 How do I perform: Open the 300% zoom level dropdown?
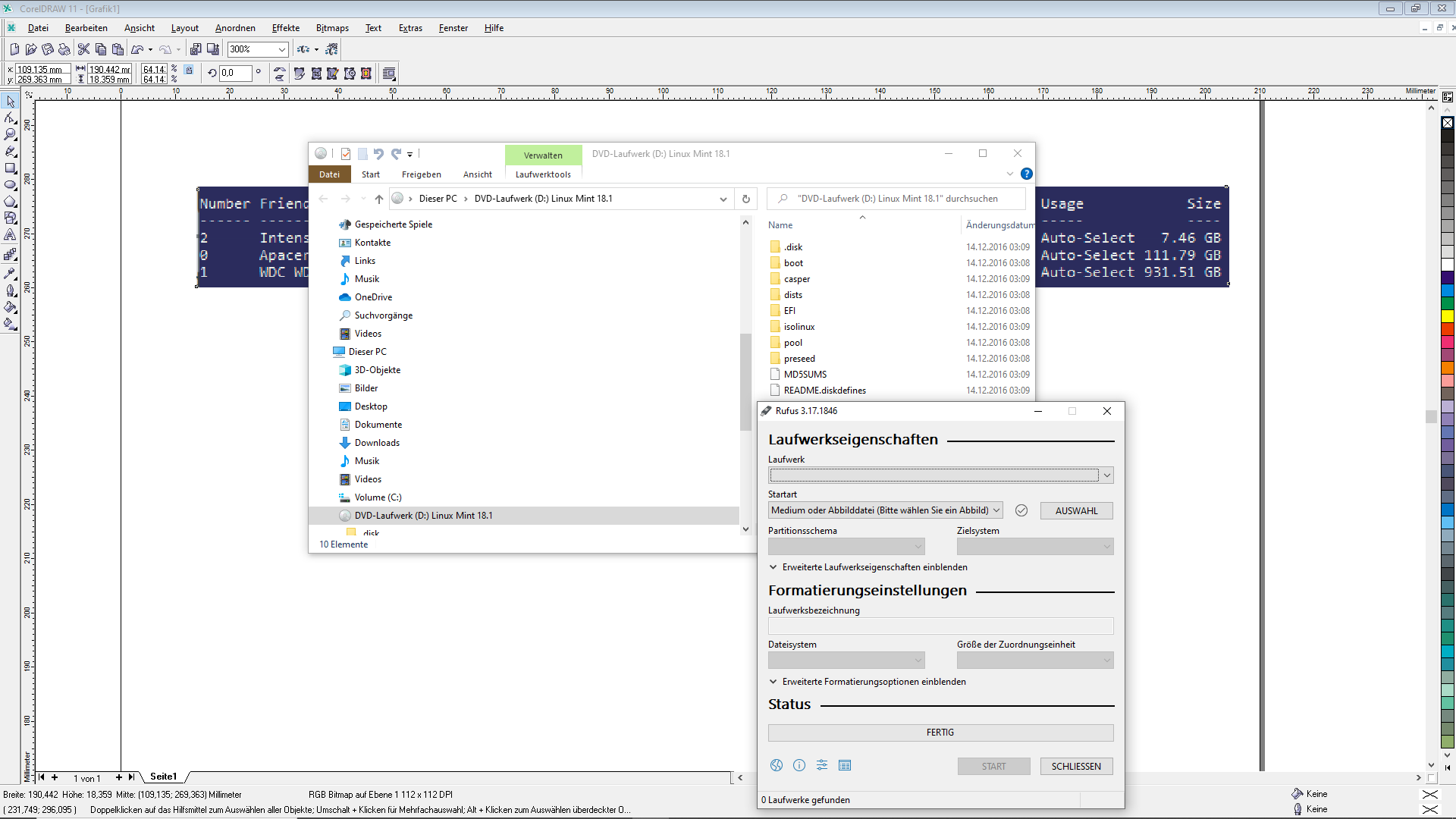click(282, 49)
